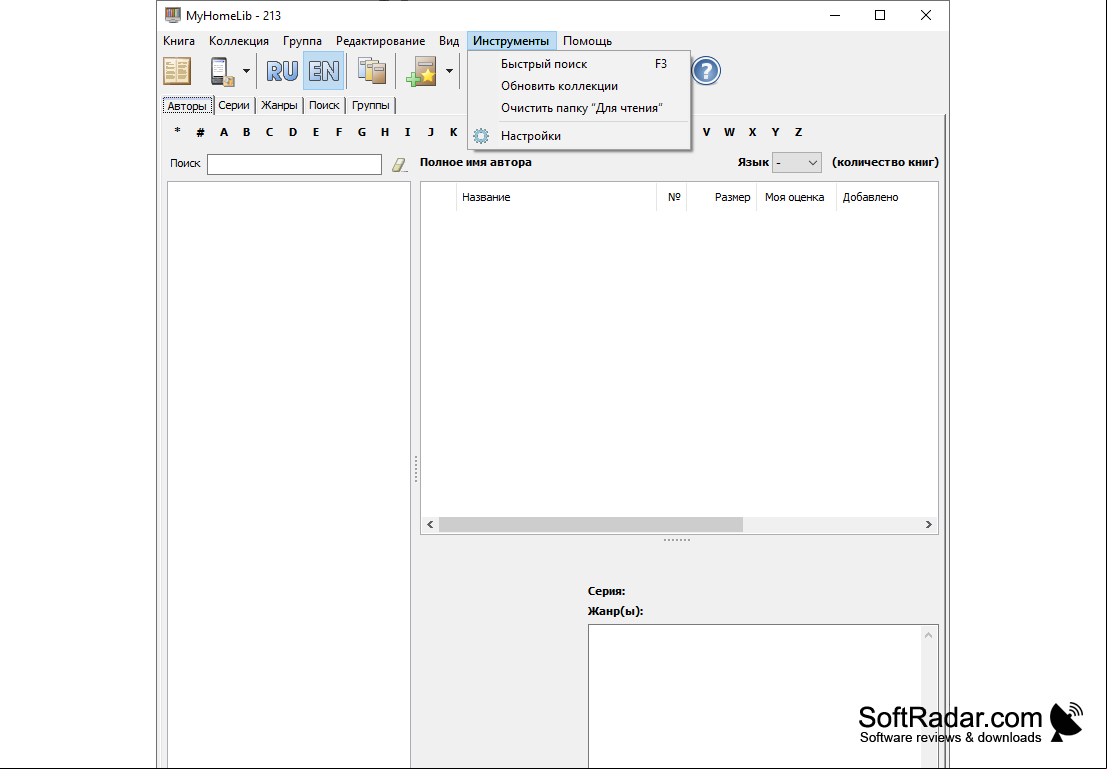Open the Вид menu
Viewport: 1107px width, 769px height.
click(x=449, y=41)
